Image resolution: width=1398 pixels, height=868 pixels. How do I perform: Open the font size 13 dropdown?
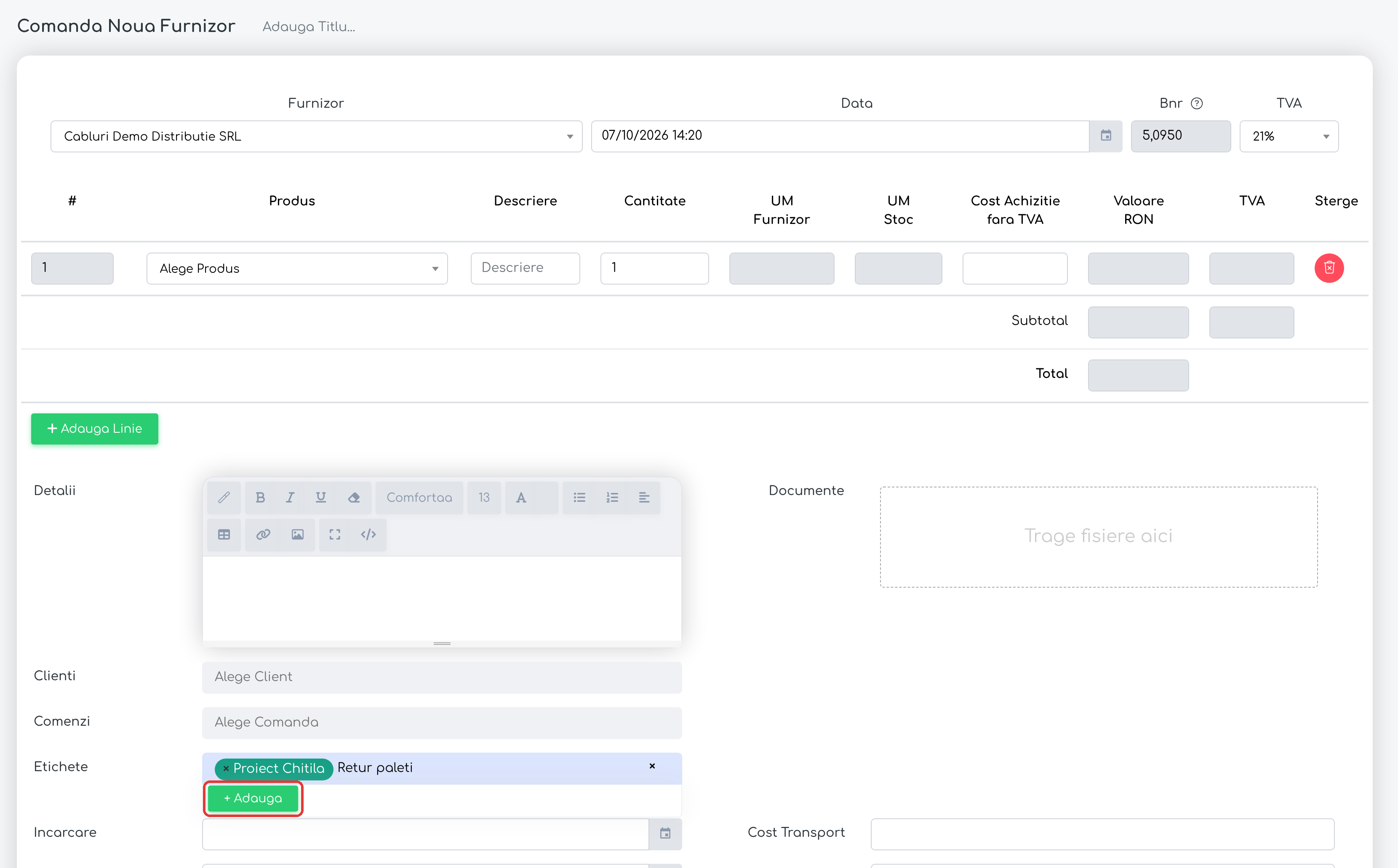pos(484,497)
